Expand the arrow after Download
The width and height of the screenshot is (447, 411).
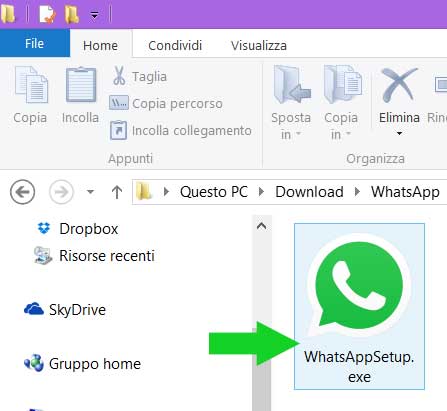[x=357, y=192]
